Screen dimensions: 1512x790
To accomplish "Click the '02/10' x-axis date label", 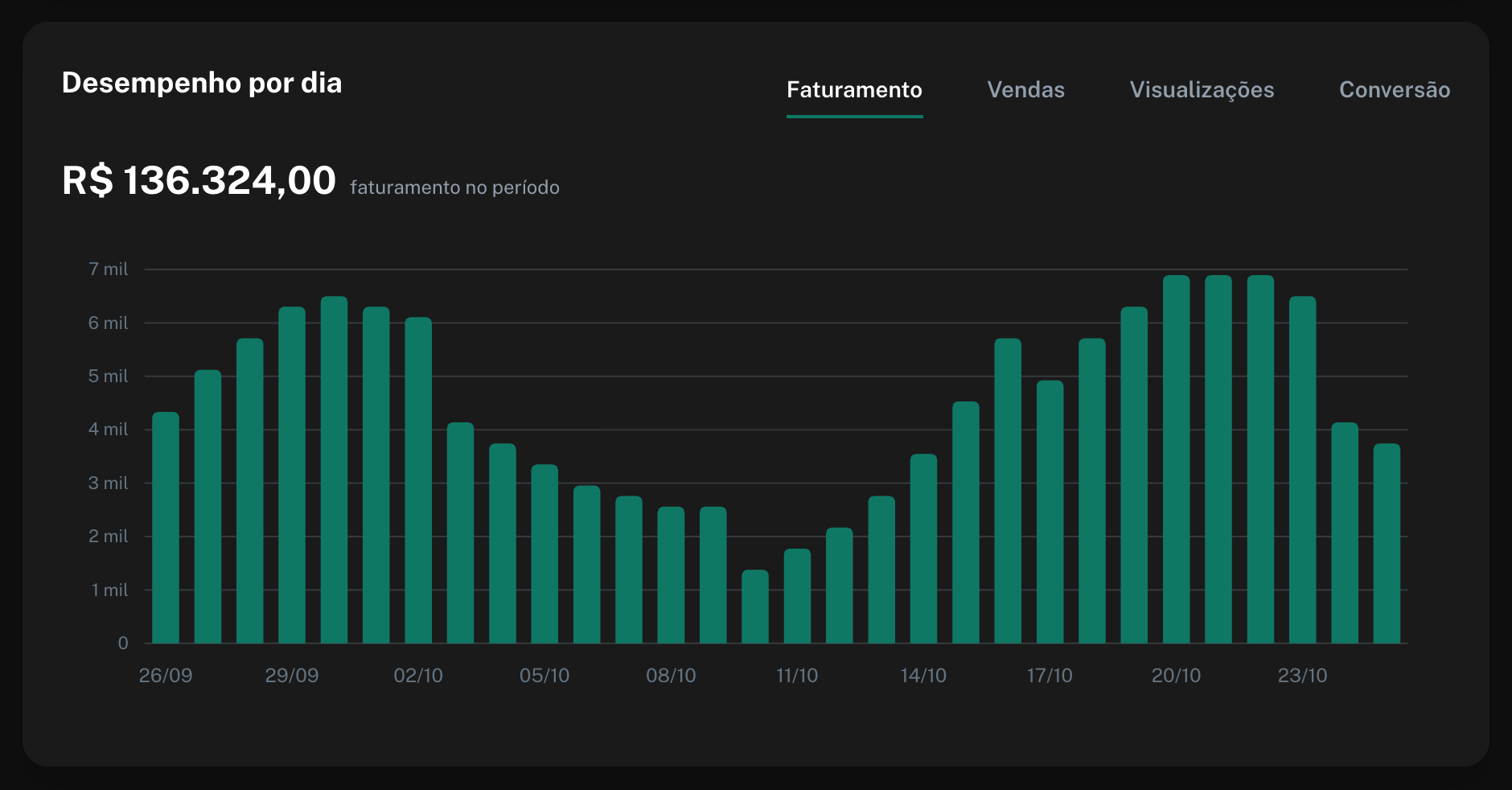I will click(418, 676).
